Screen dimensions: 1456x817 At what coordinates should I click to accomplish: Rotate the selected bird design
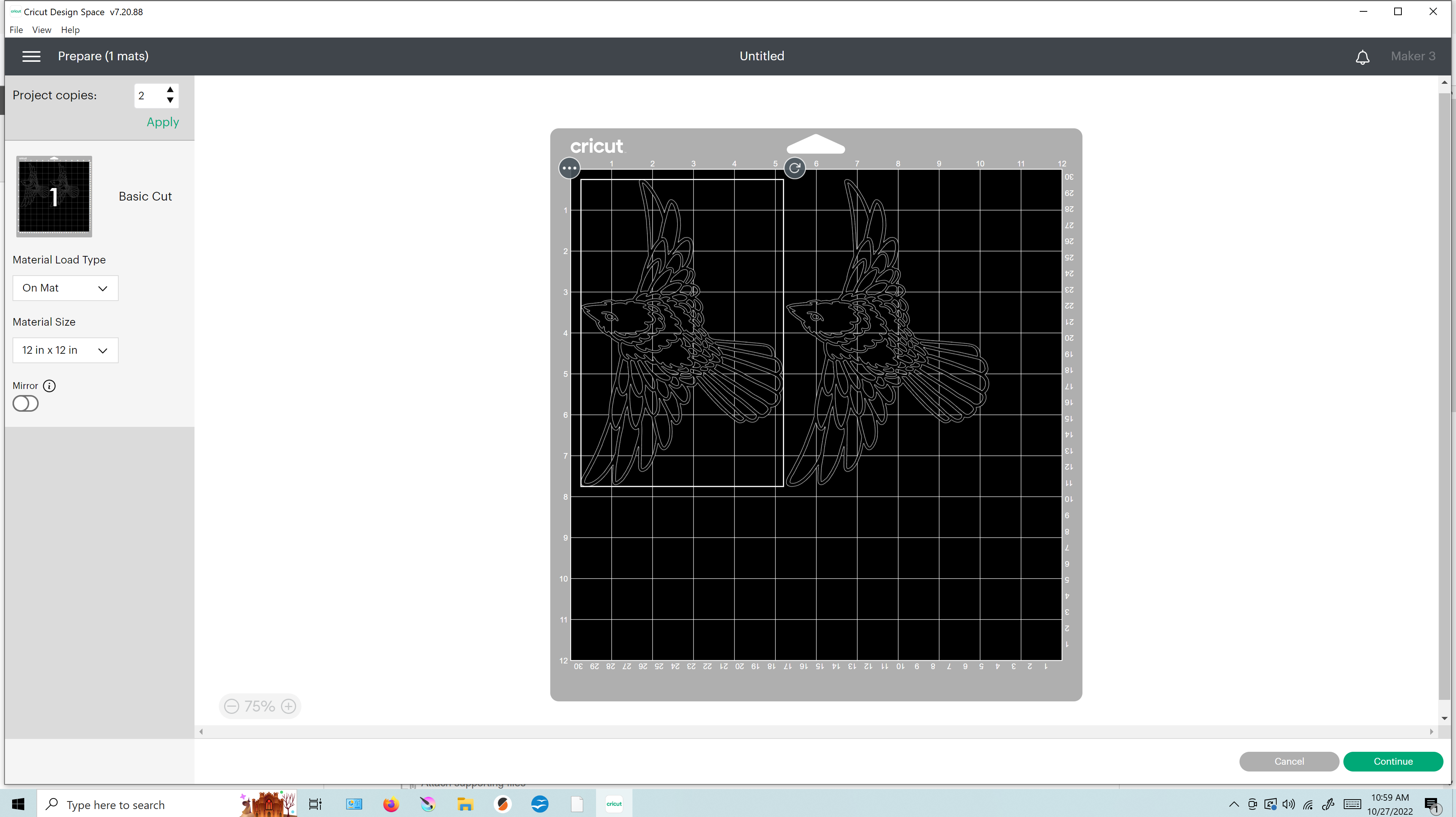(x=794, y=168)
